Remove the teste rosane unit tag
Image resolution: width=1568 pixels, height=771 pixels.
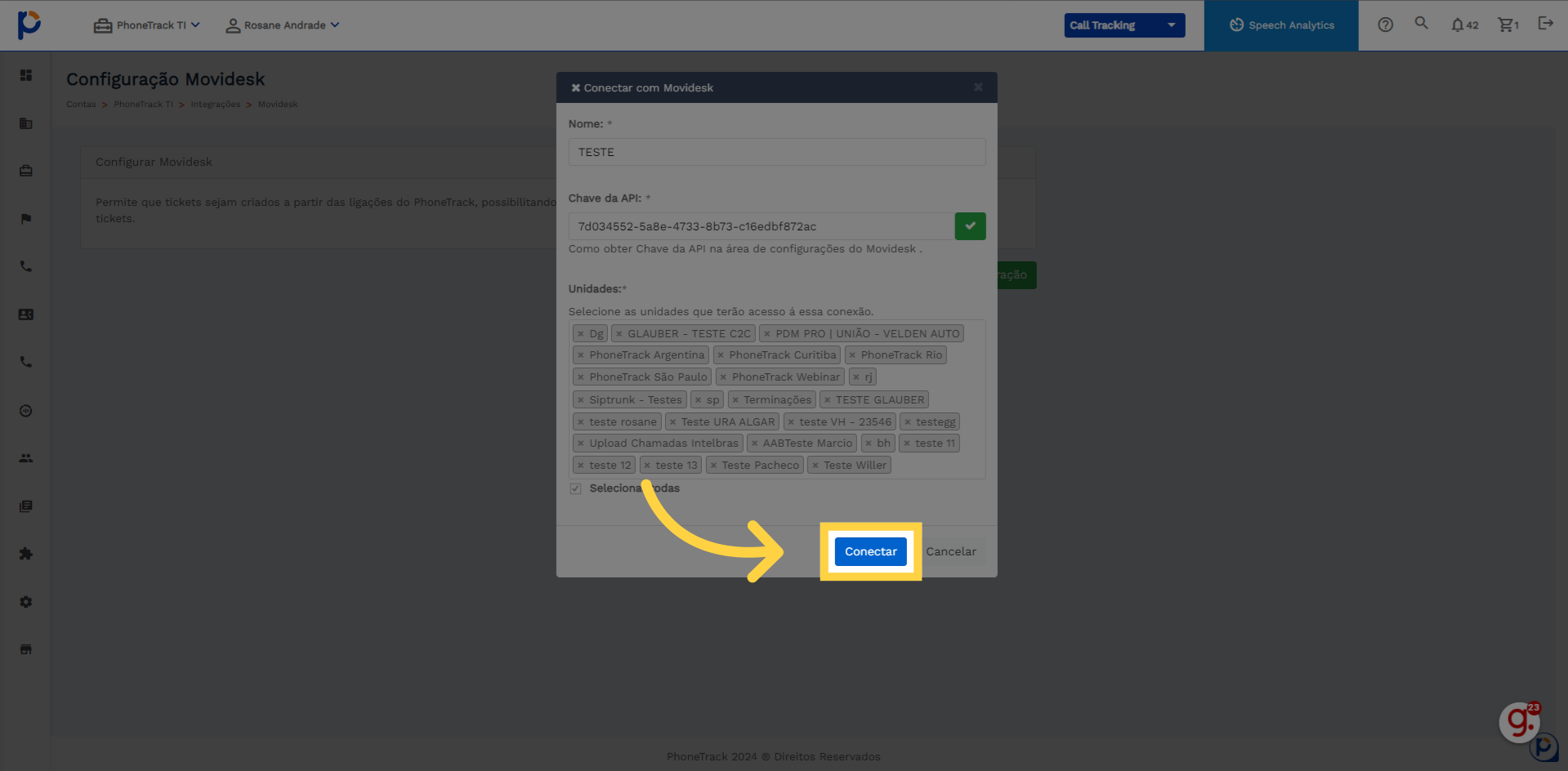(x=581, y=422)
